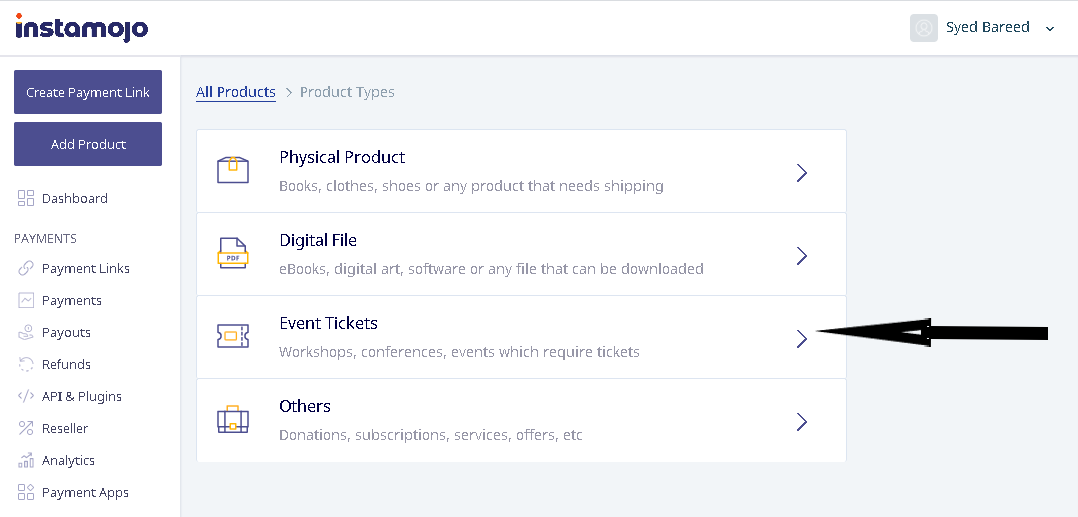The height and width of the screenshot is (517, 1078).
Task: Click the Payment Links chain icon
Action: (26, 268)
